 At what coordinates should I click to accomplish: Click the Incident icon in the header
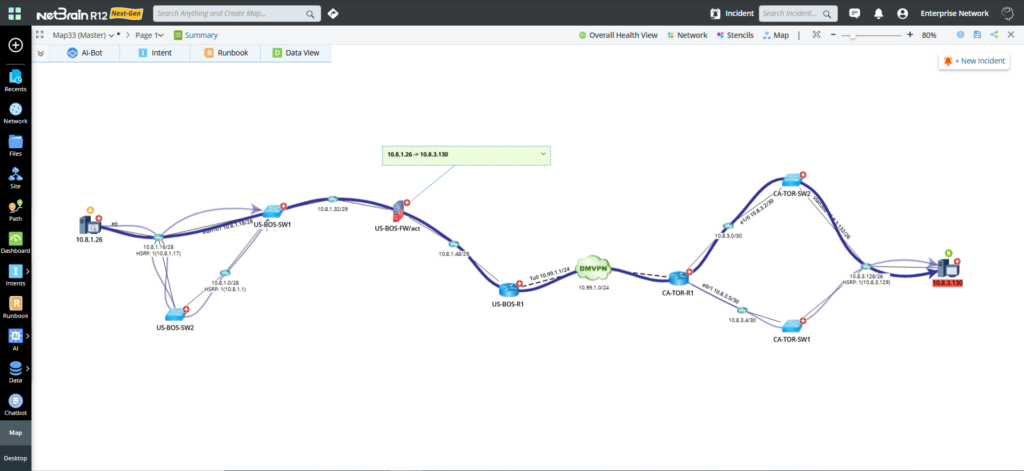tap(716, 13)
